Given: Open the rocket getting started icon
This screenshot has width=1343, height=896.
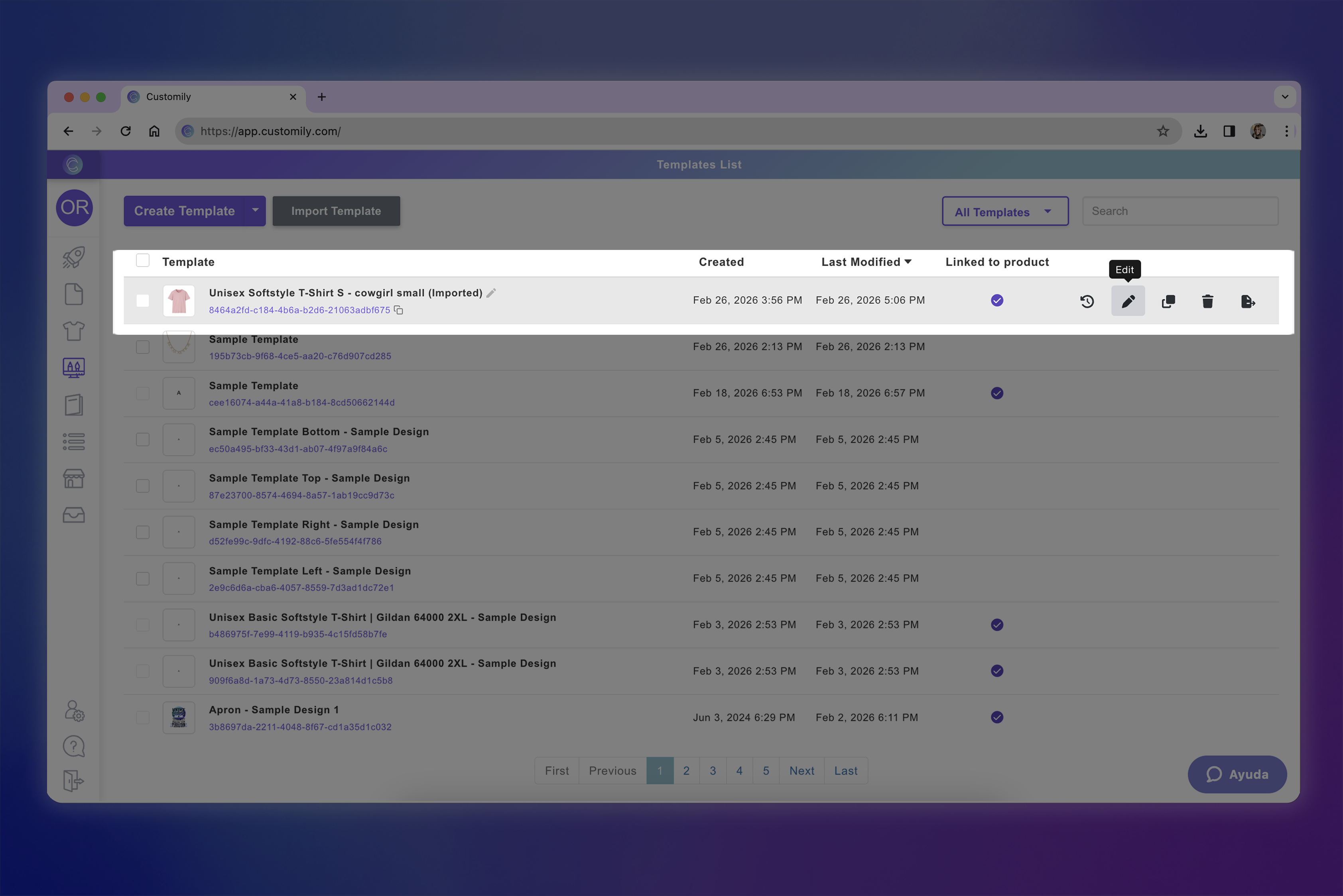Looking at the screenshot, I should 74,257.
